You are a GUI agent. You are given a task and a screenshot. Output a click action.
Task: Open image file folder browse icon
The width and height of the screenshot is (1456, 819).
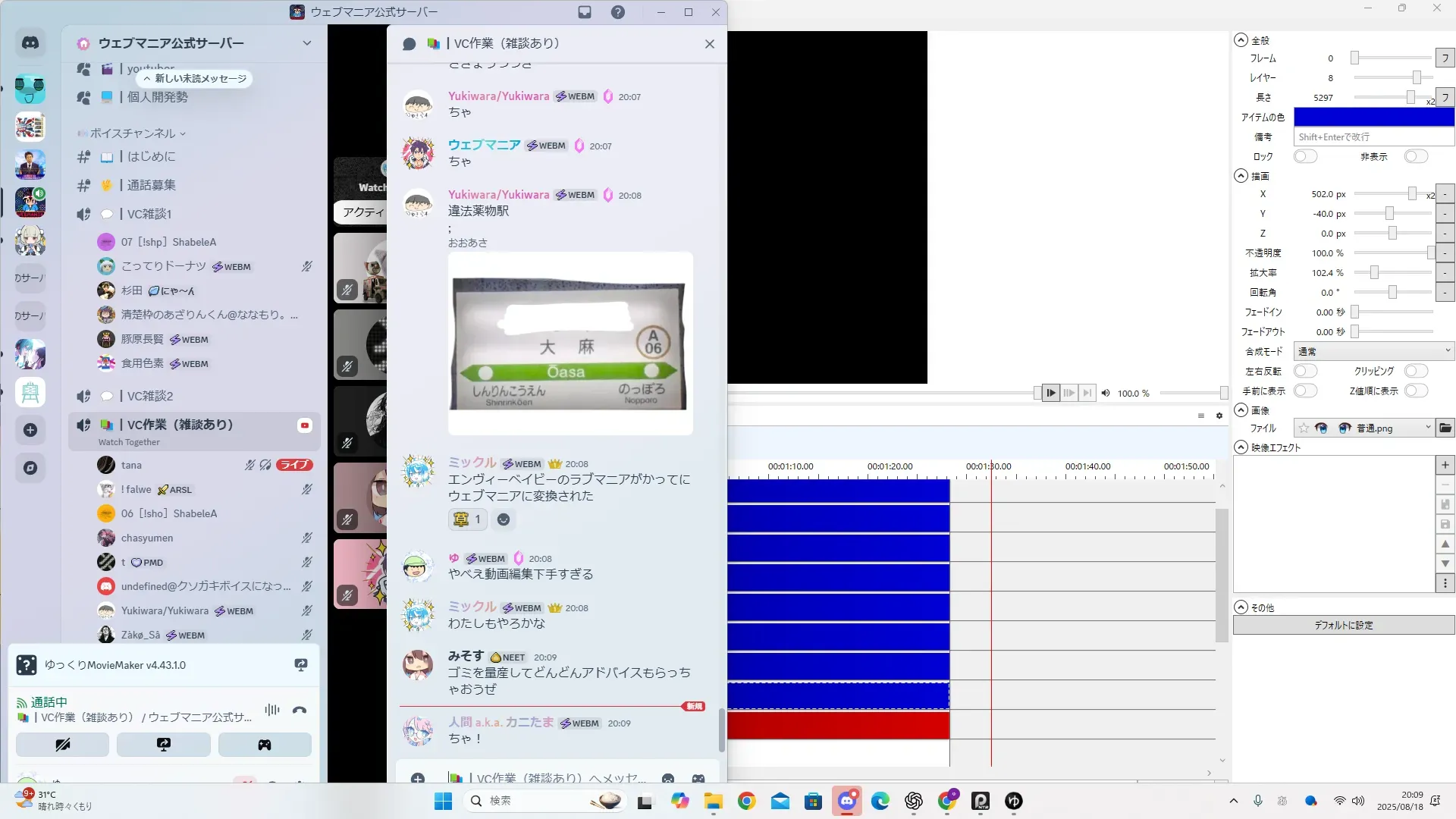[1445, 428]
